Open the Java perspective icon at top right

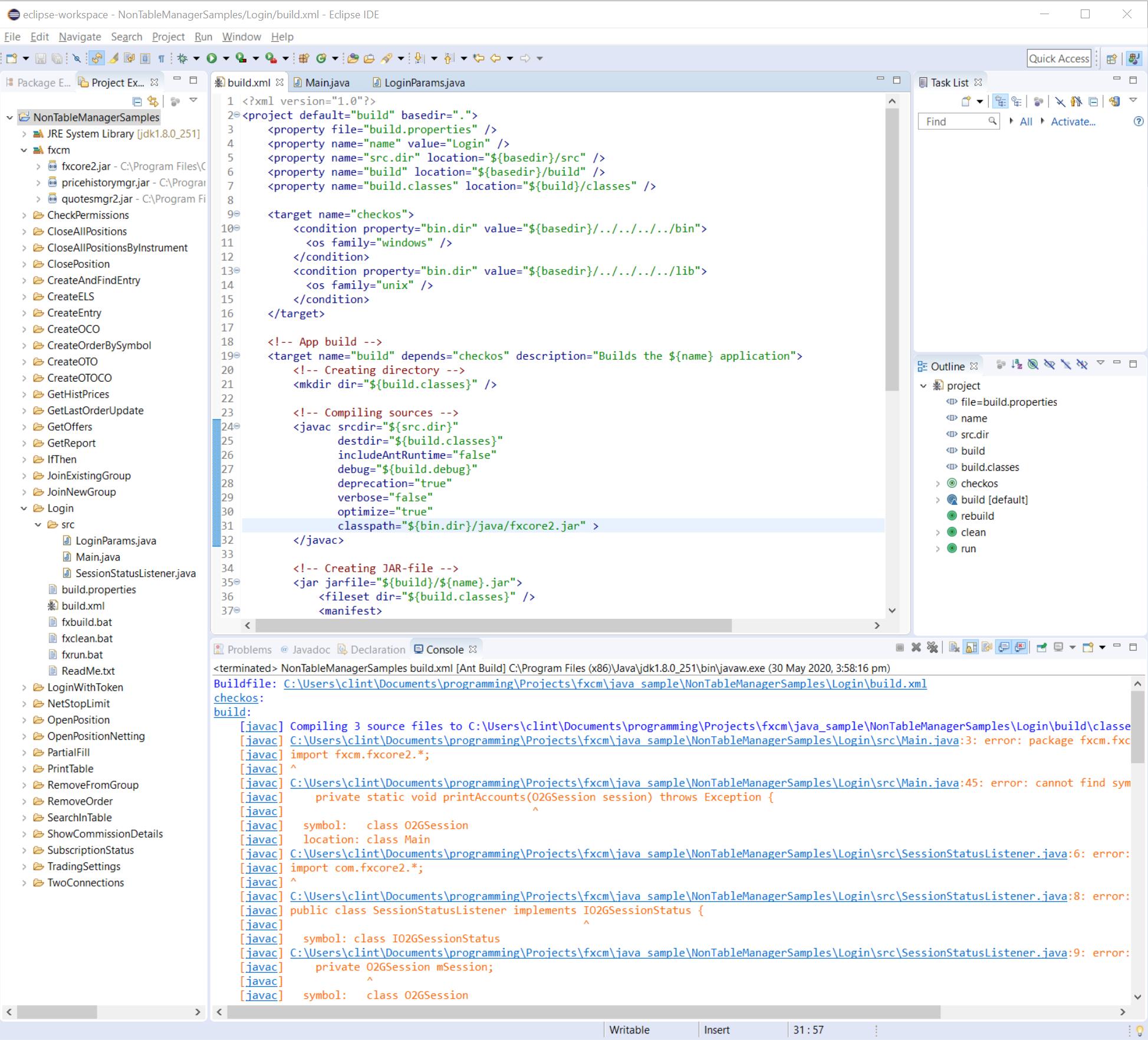1133,58
